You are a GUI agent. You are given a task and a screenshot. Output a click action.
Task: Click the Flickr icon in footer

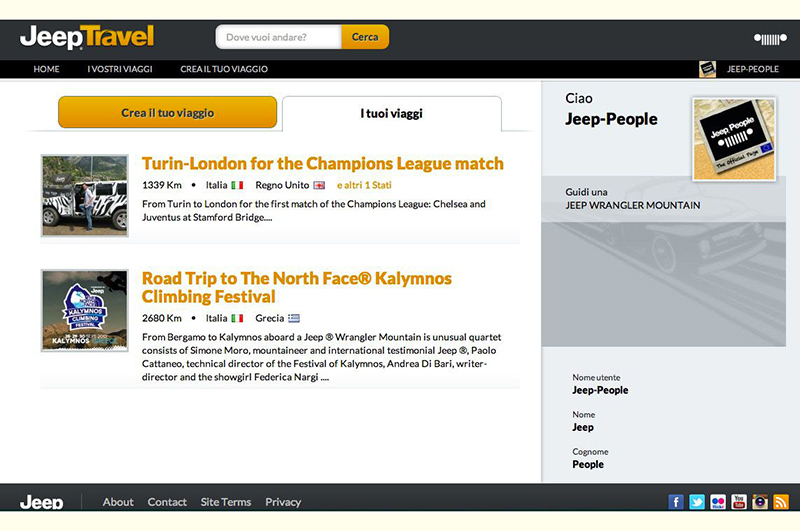click(718, 502)
